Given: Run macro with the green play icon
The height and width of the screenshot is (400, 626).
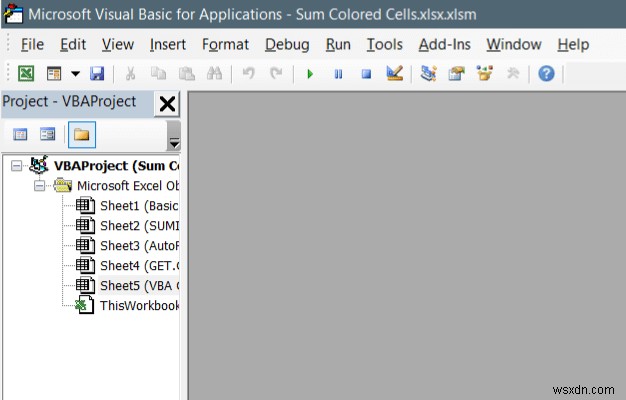Looking at the screenshot, I should [310, 74].
